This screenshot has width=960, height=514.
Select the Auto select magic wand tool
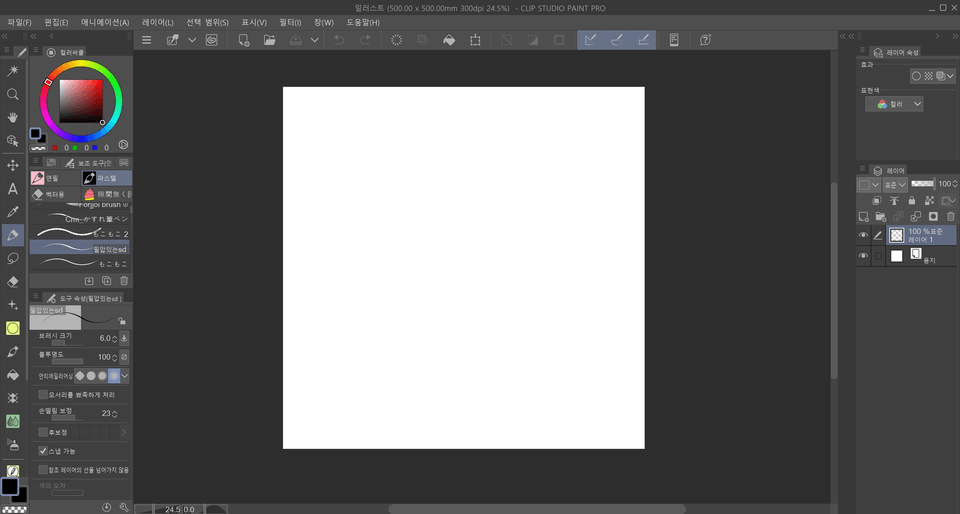(12, 71)
